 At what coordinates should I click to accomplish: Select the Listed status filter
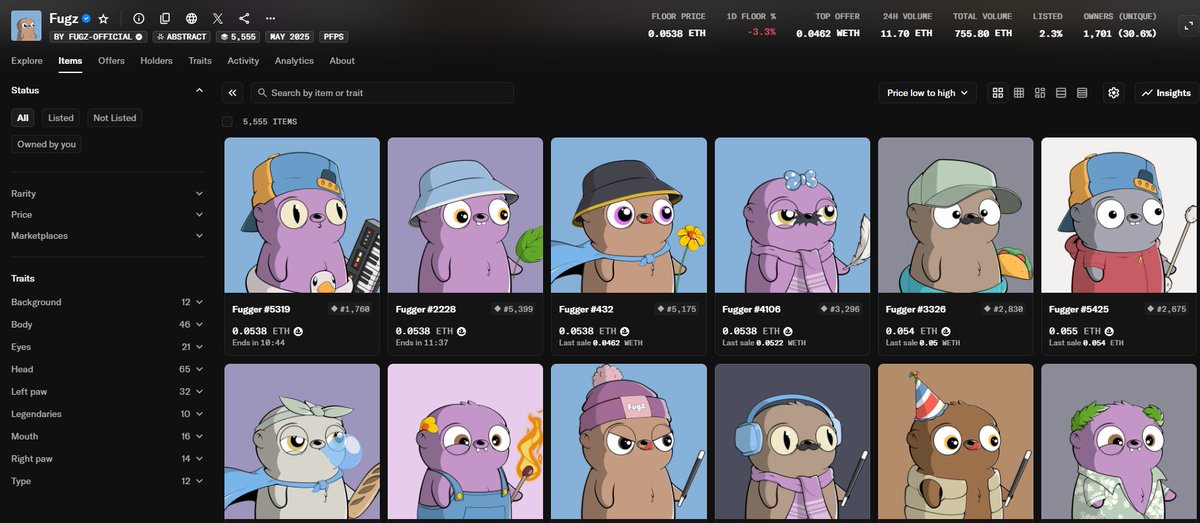point(61,118)
